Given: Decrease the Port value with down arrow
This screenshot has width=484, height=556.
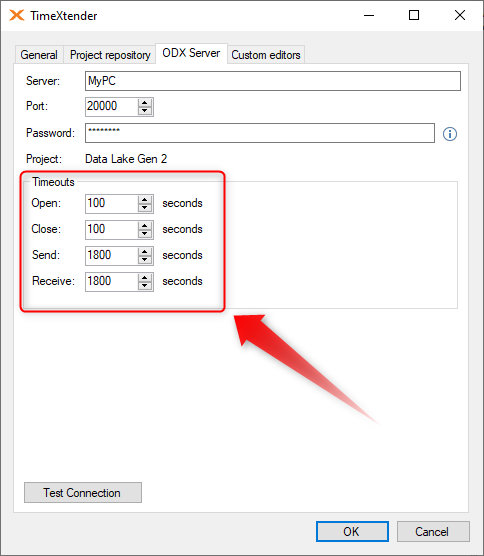Looking at the screenshot, I should click(145, 111).
